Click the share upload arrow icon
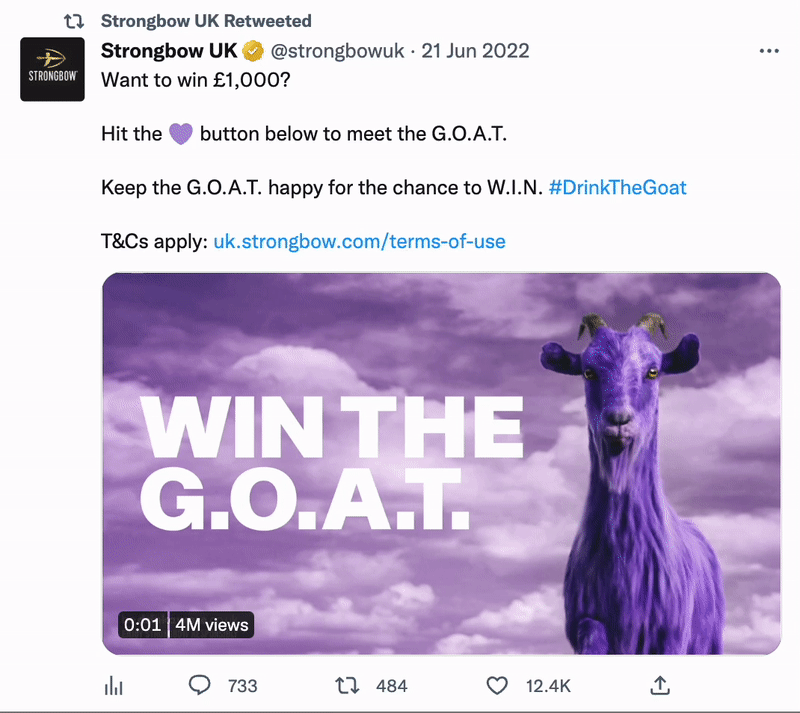The width and height of the screenshot is (800, 713). pos(660,685)
